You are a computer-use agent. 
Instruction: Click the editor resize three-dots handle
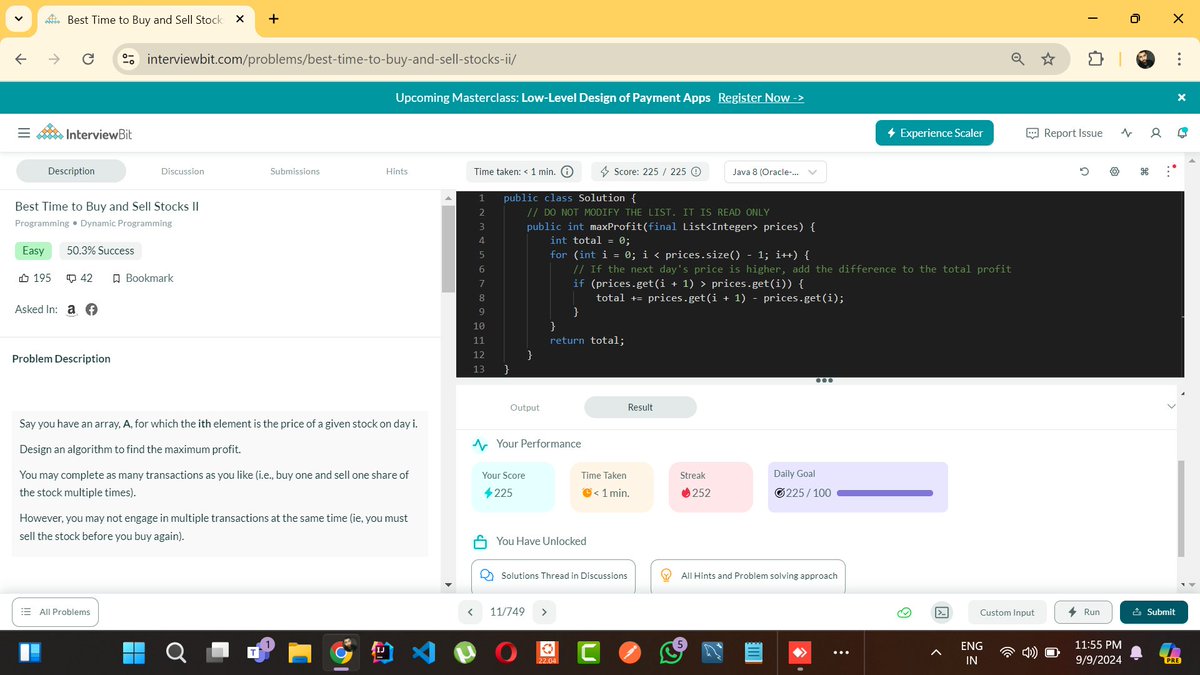823,381
